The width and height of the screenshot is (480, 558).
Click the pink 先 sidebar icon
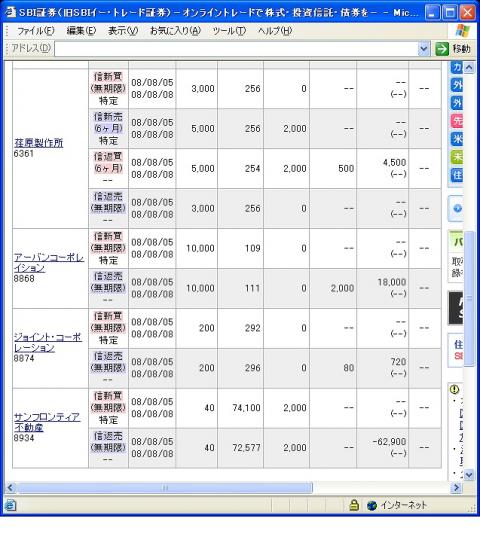coord(457,121)
